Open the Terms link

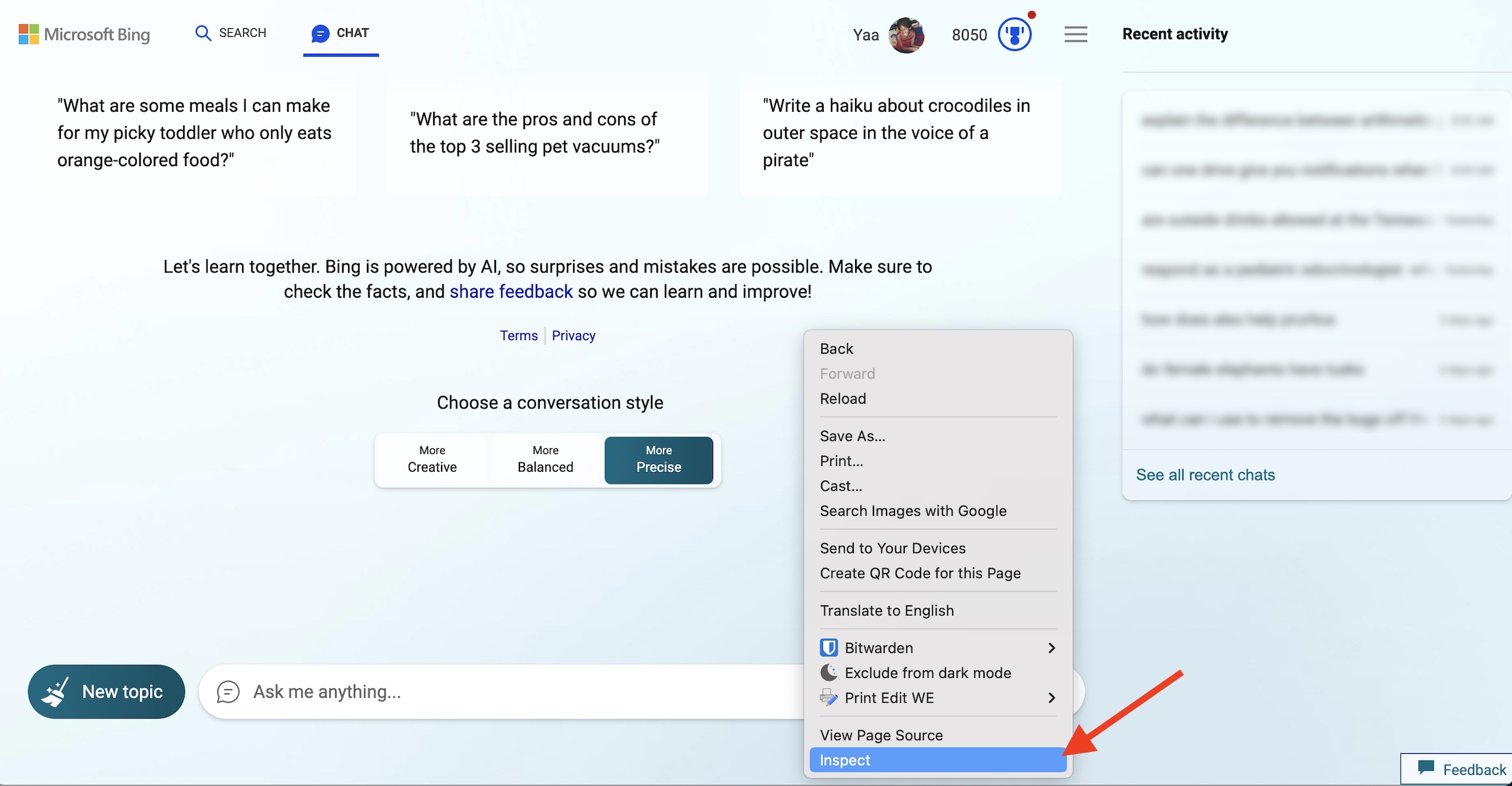click(519, 335)
